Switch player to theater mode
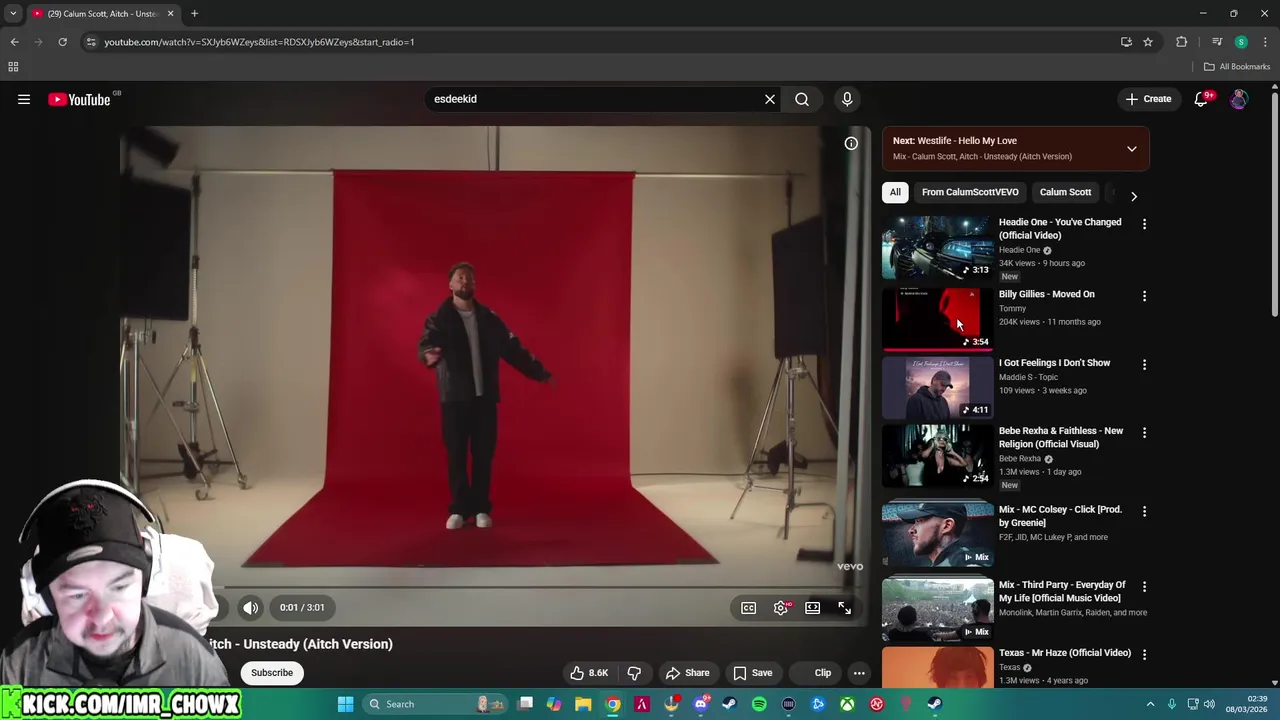The image size is (1280, 720). [812, 607]
